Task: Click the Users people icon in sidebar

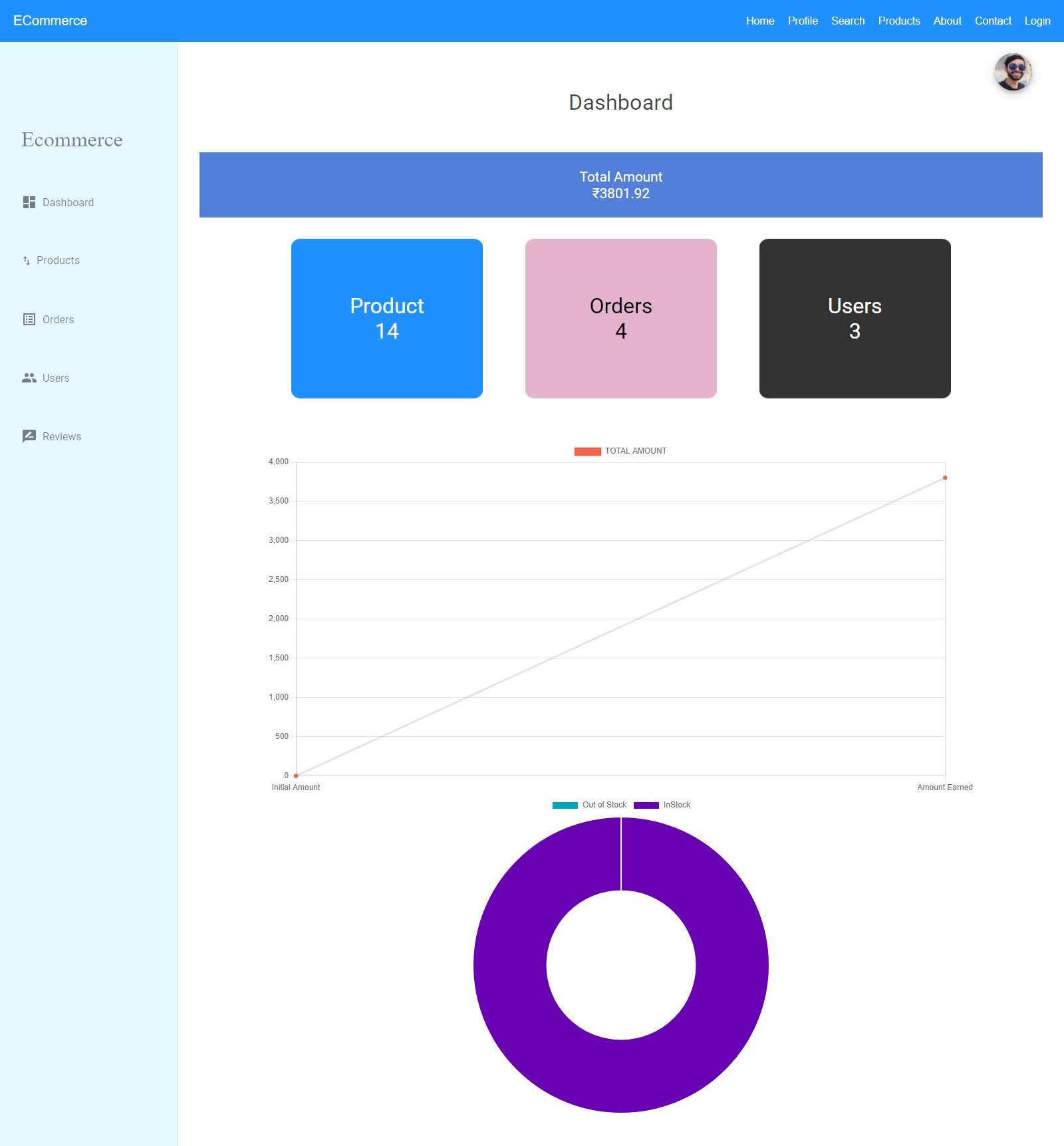Action: (x=28, y=377)
